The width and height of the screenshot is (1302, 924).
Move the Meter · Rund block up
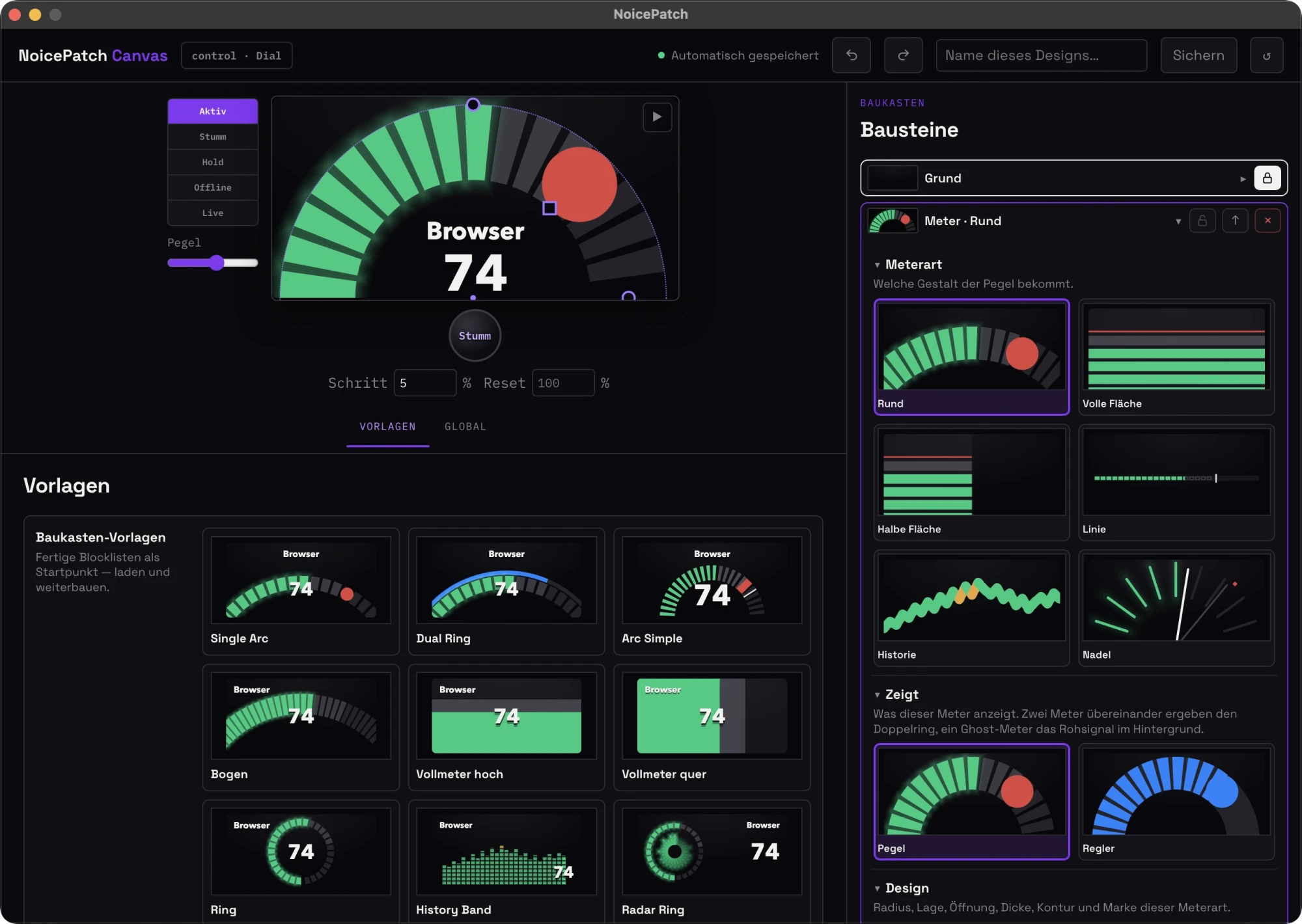[1235, 221]
